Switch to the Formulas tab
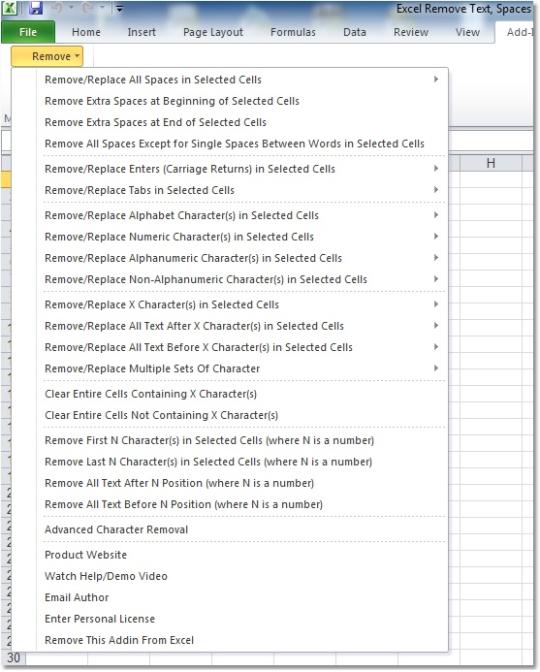The height and width of the screenshot is (672, 540). 293,32
